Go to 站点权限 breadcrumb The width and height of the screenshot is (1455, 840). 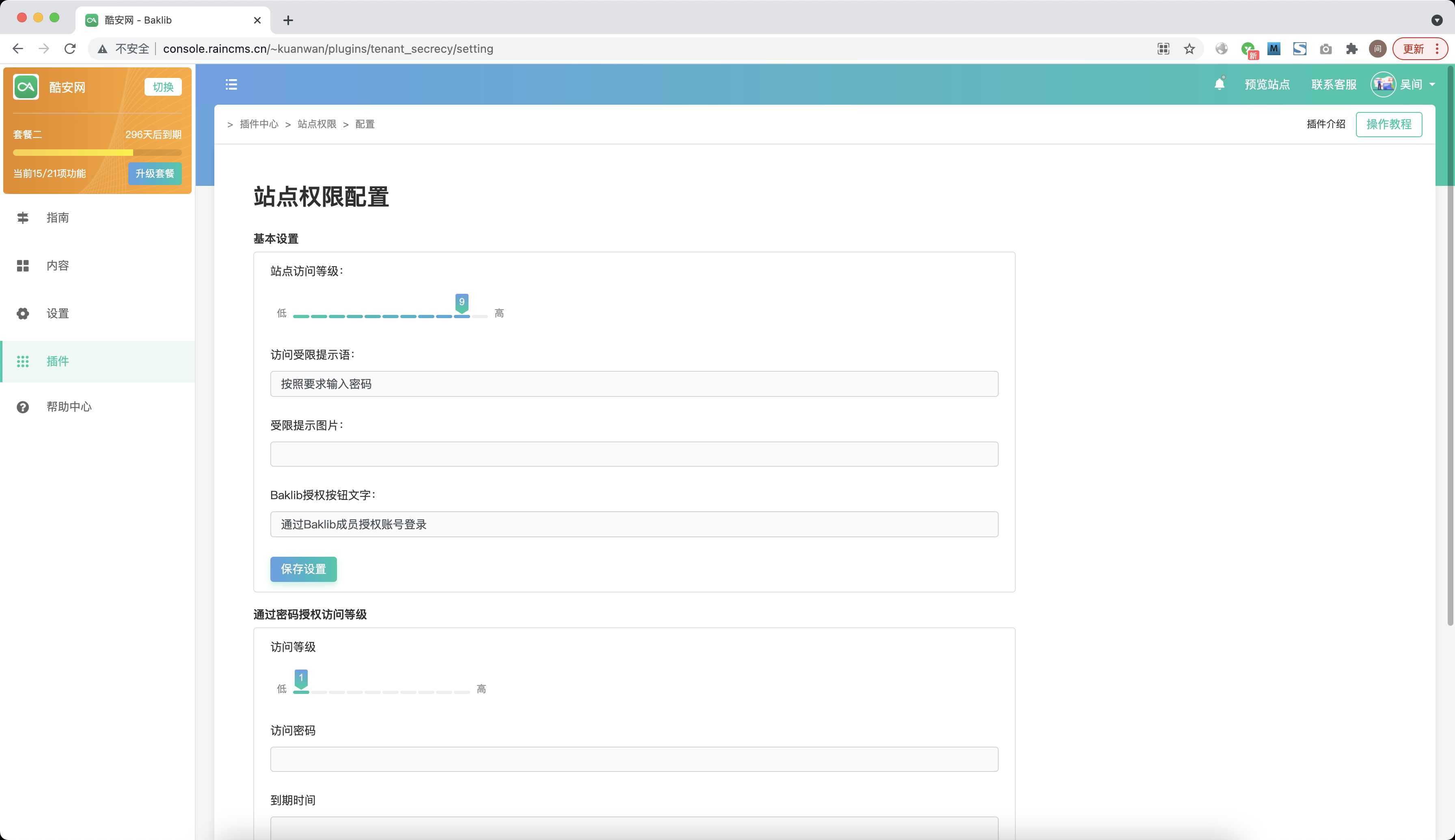(x=317, y=124)
